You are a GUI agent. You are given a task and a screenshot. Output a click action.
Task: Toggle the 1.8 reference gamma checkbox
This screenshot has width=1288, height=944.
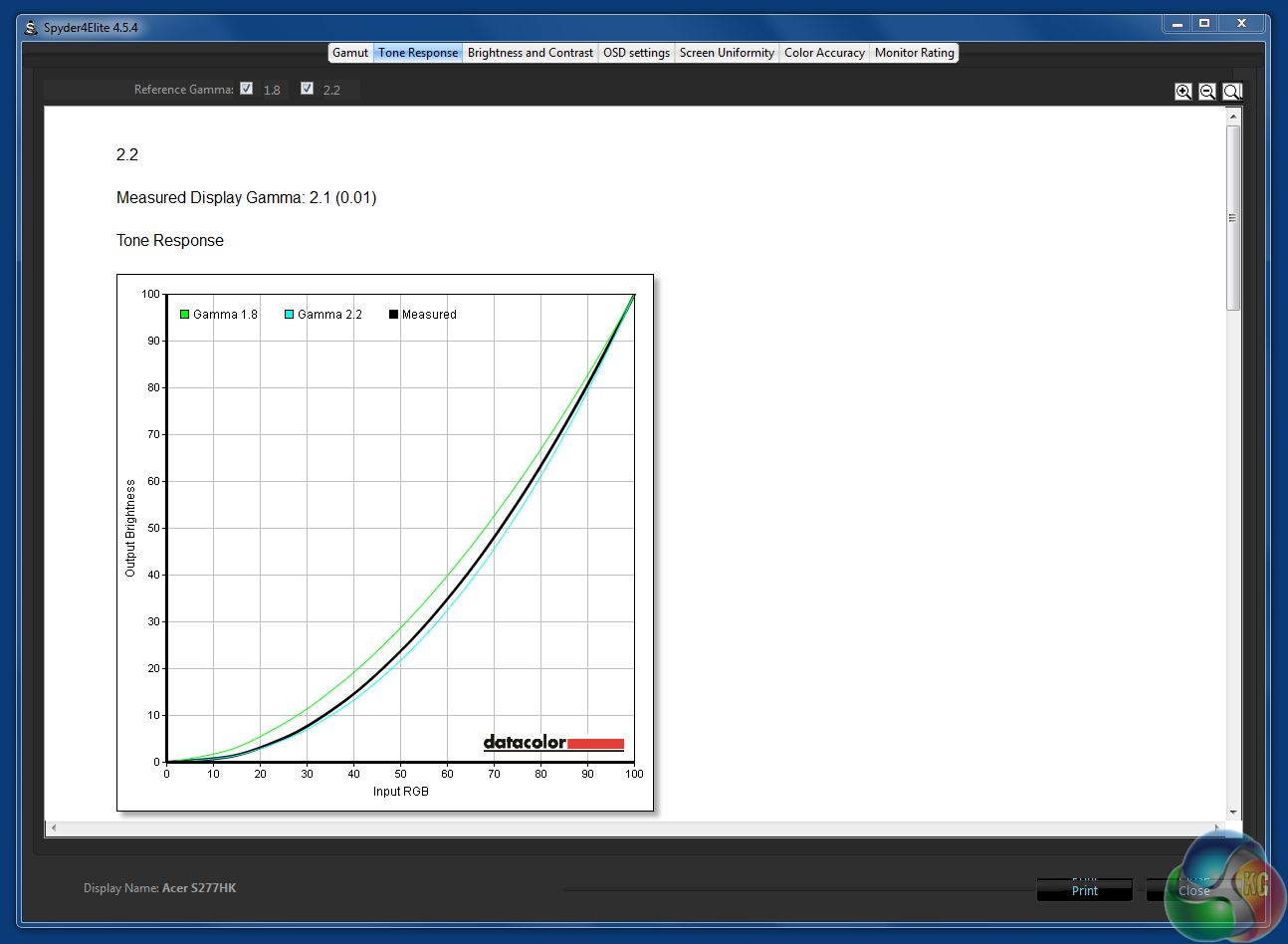coord(247,89)
